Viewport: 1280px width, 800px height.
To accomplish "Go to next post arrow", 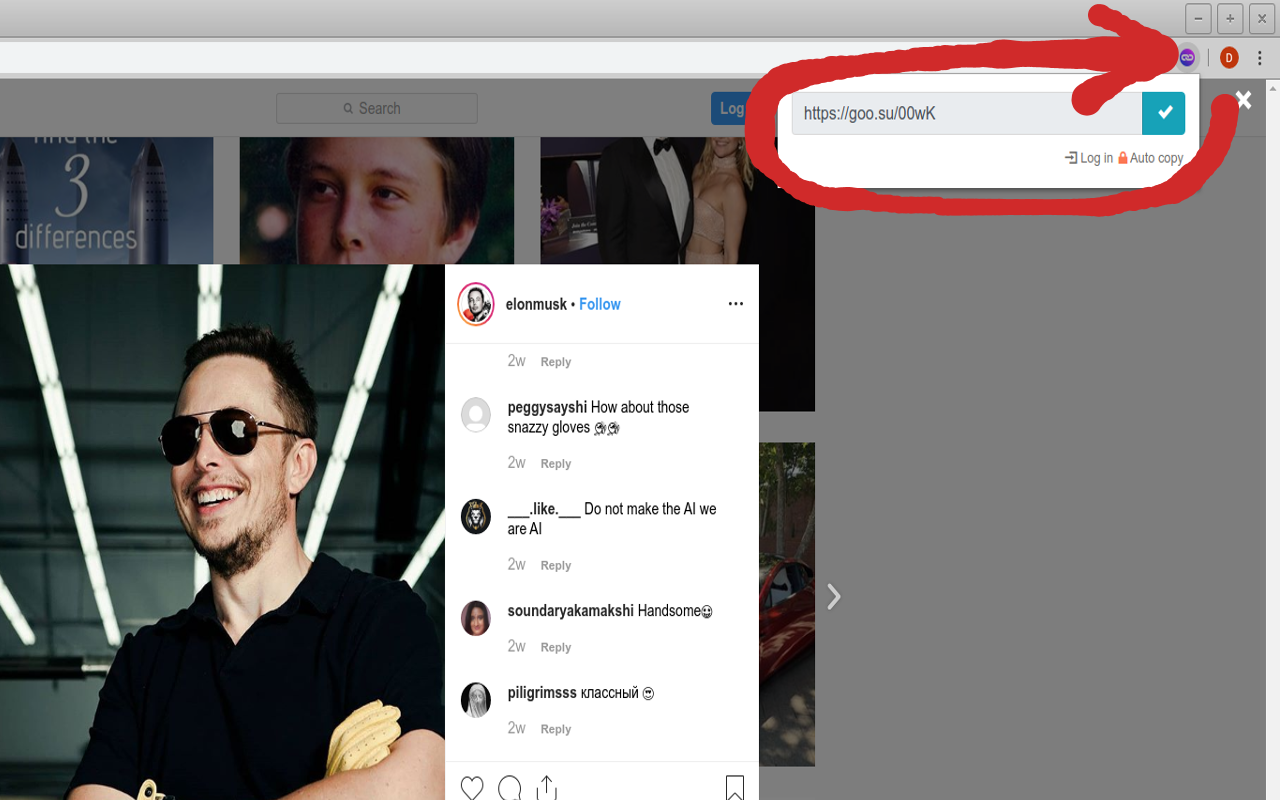I will [834, 597].
